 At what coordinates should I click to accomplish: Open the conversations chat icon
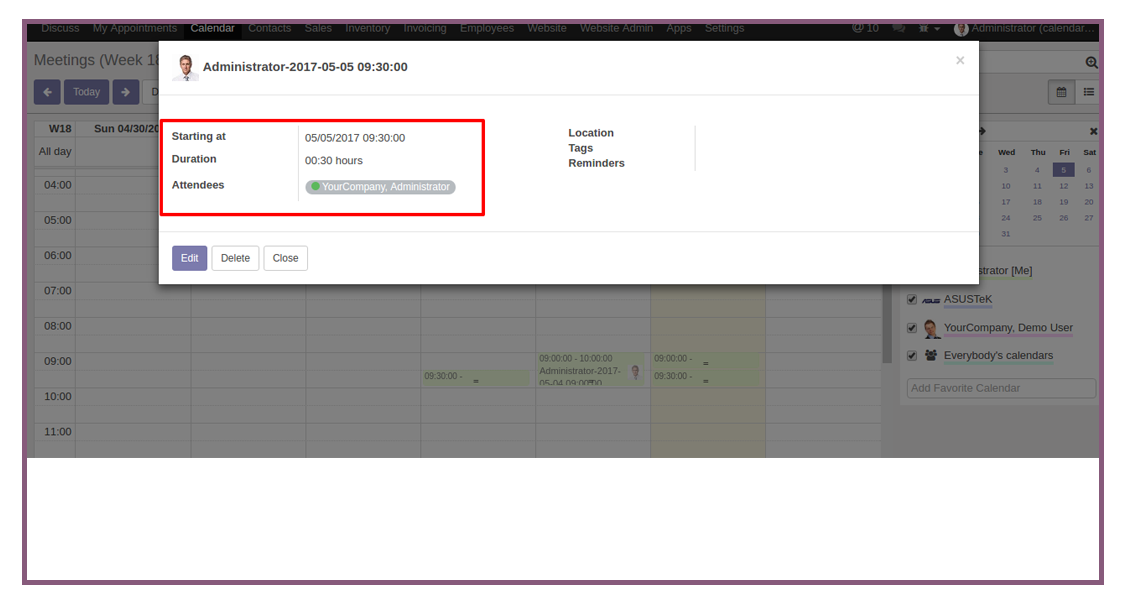click(898, 28)
